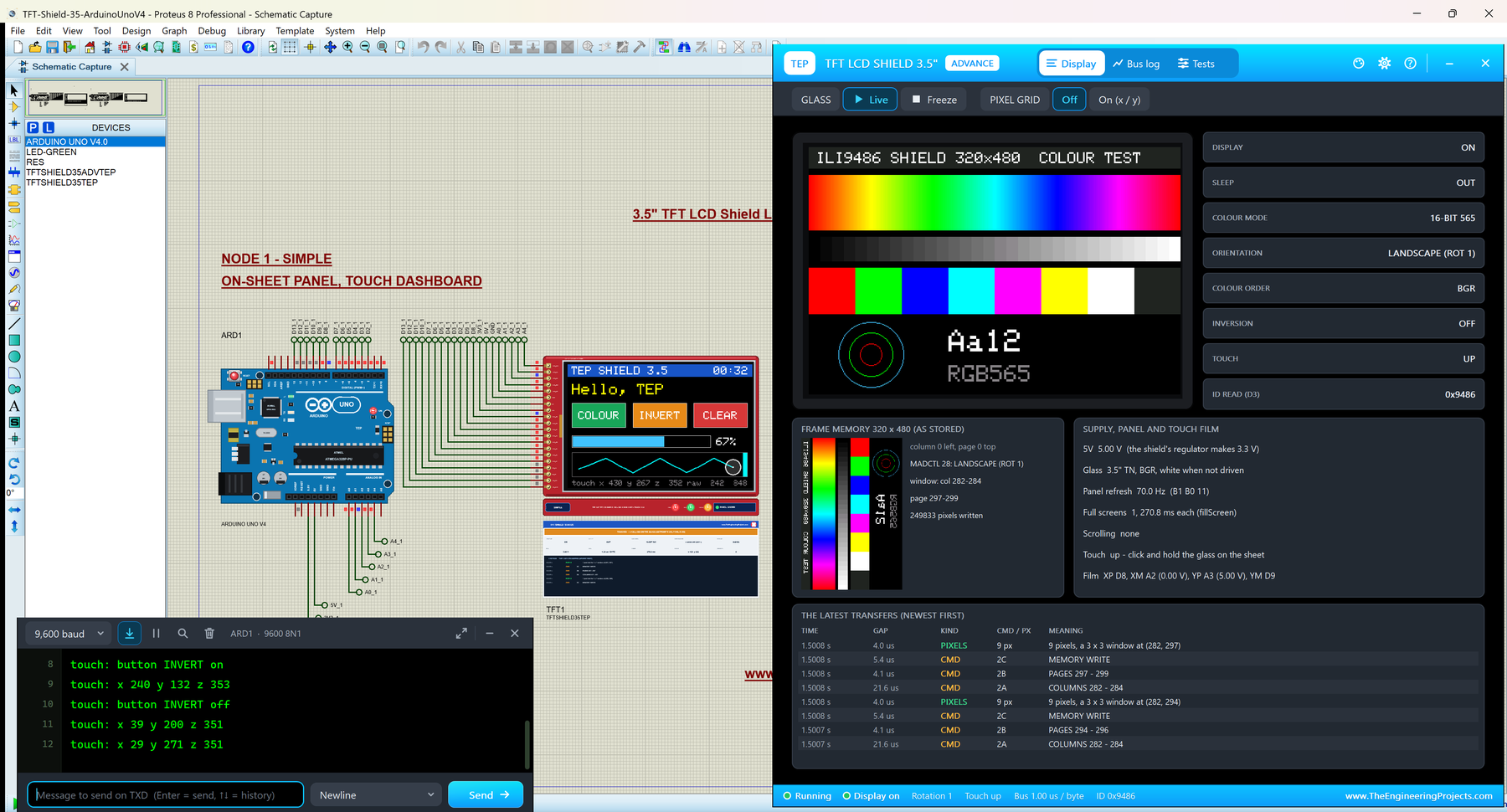Focus the message to send on TXD field
This screenshot has height=812, width=1507.
165,794
